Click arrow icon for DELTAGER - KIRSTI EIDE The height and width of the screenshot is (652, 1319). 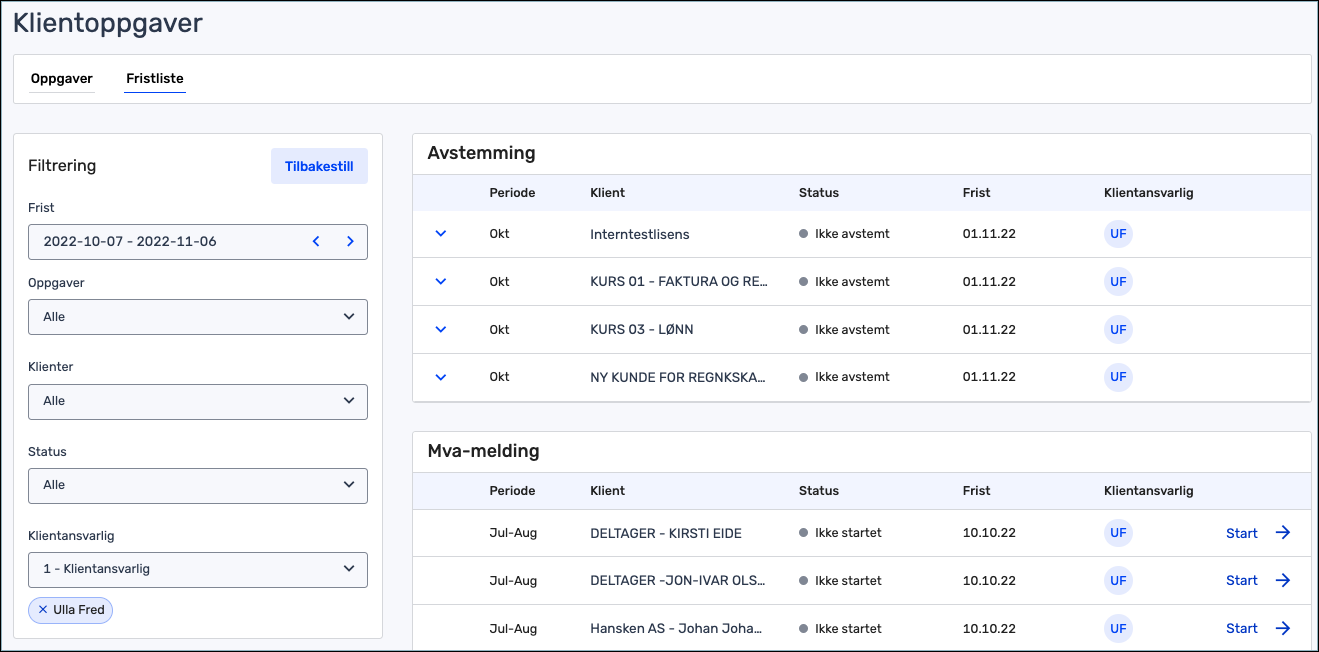(x=1283, y=533)
